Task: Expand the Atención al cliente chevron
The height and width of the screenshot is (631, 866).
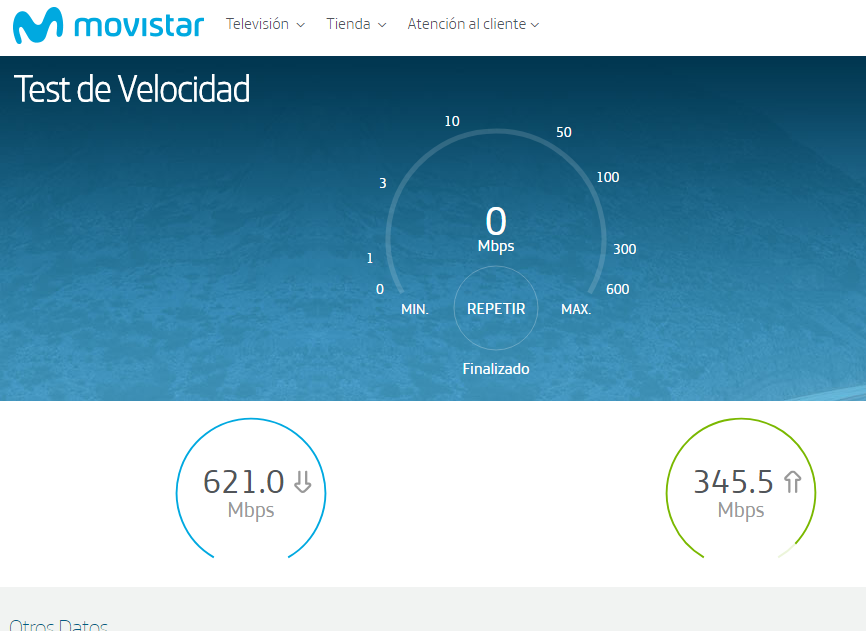Action: pos(535,25)
